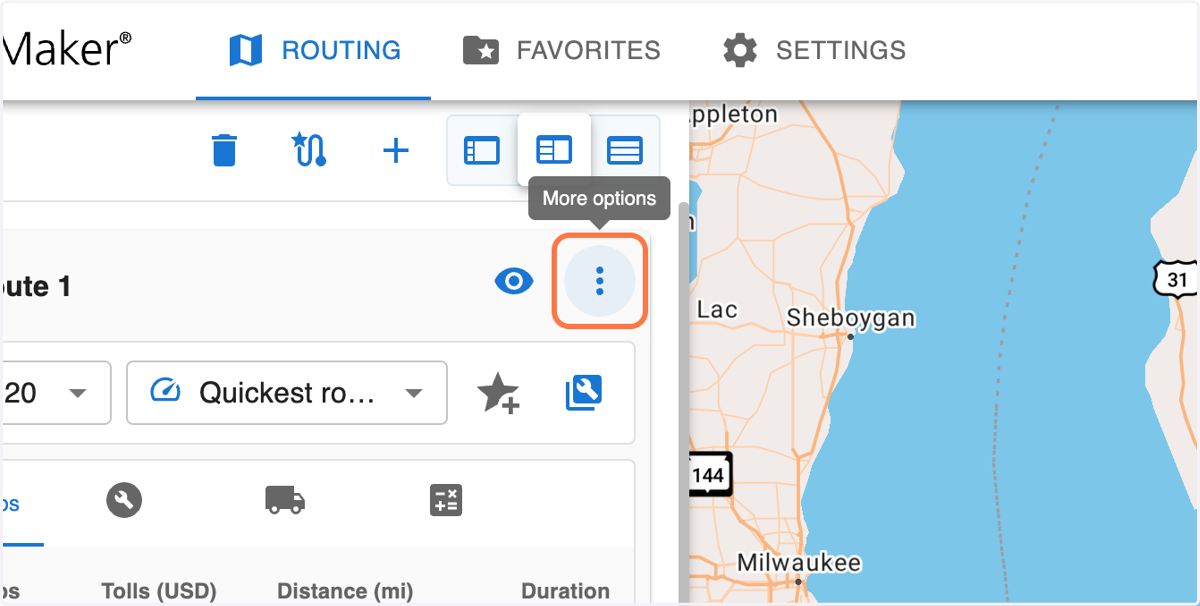
Task: Click the panel vertical scrollbar
Action: click(684, 400)
